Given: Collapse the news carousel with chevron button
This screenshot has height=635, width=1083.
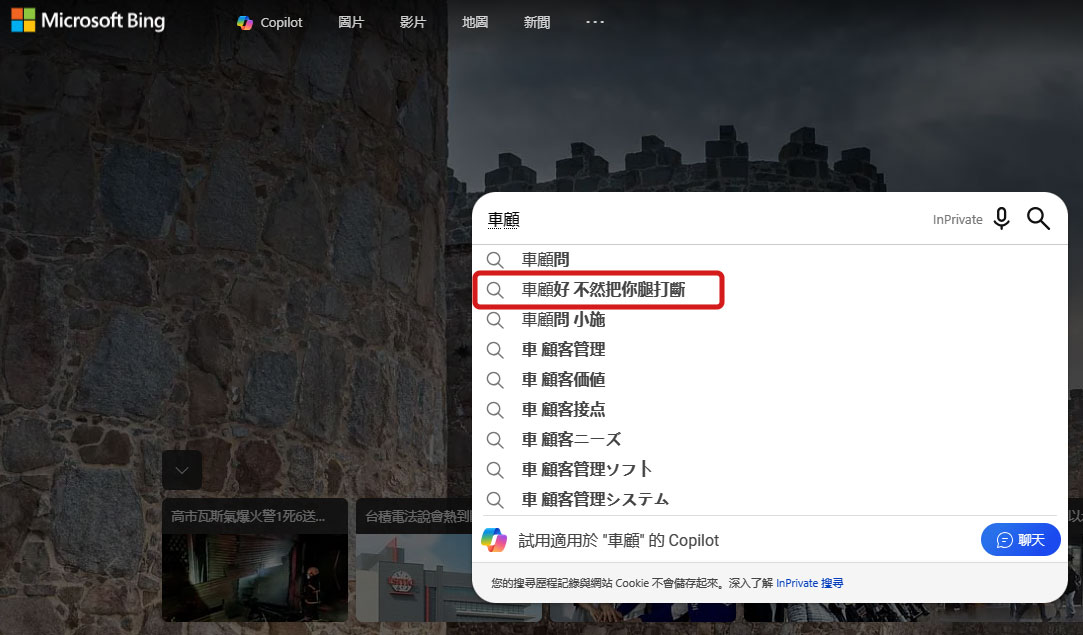Looking at the screenshot, I should coord(182,470).
